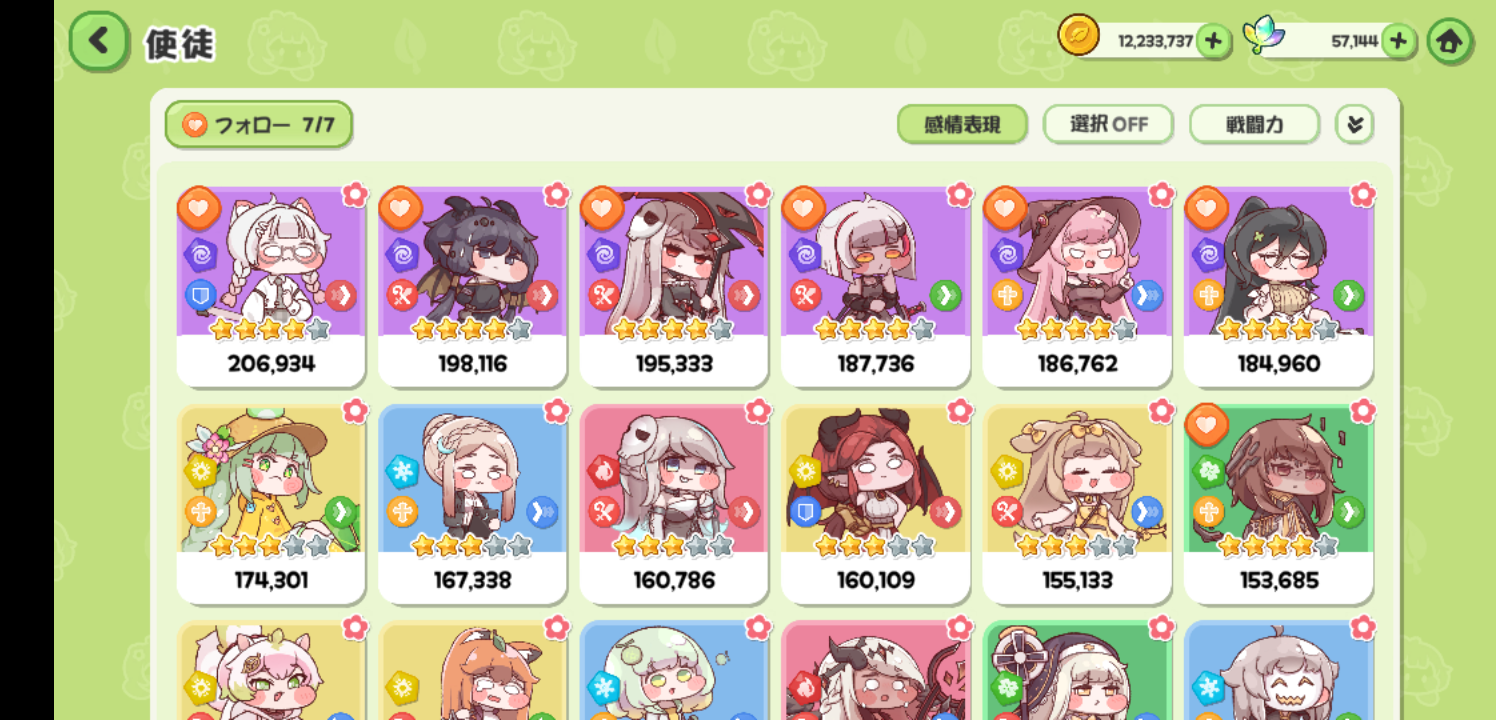Expand sort options with double chevron
Screen dimensions: 1496x720
point(1355,125)
